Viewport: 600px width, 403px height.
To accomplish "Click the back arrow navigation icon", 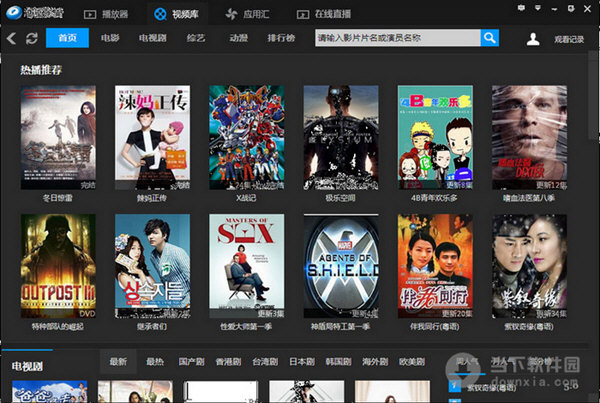I will 11,38.
